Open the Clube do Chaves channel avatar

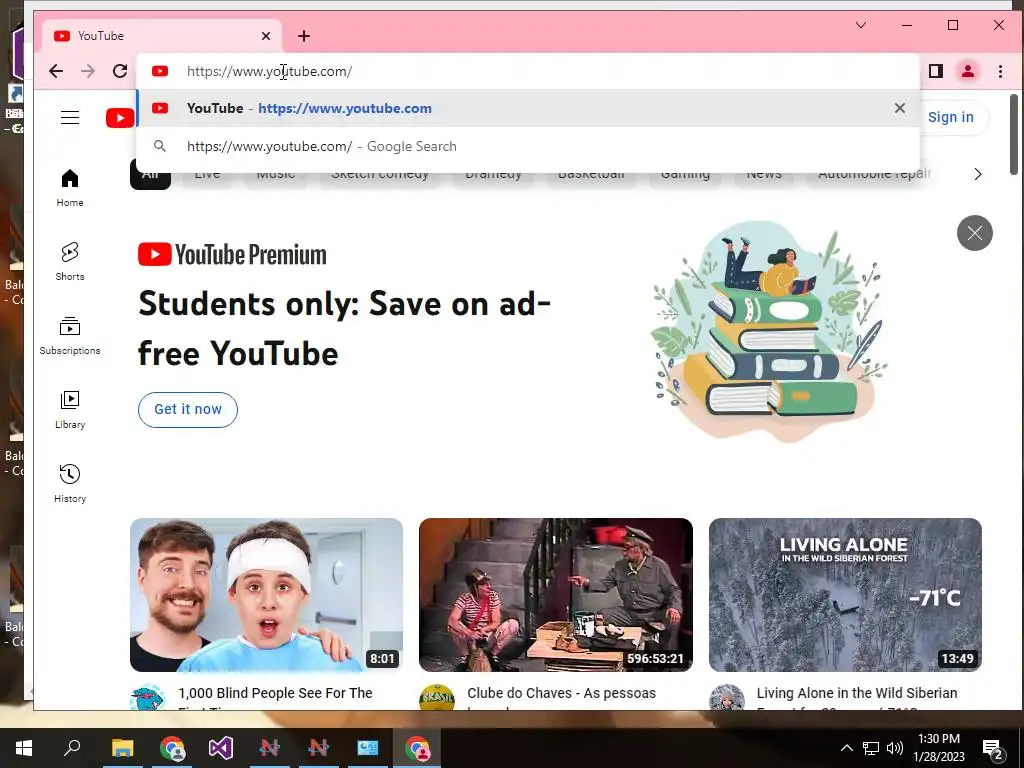coord(437,697)
